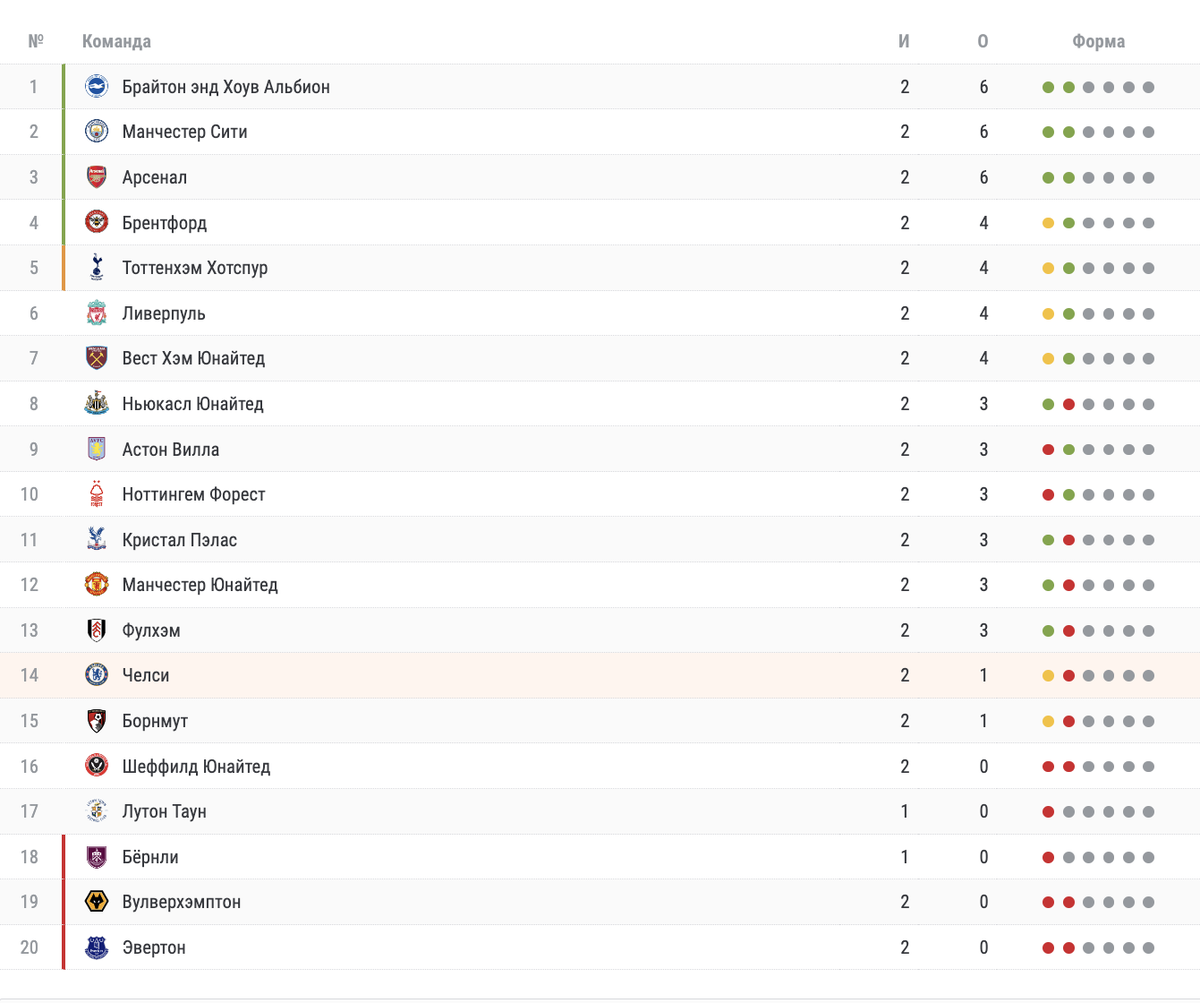
Task: Open the Астон Вилла team page
Action: click(x=170, y=449)
